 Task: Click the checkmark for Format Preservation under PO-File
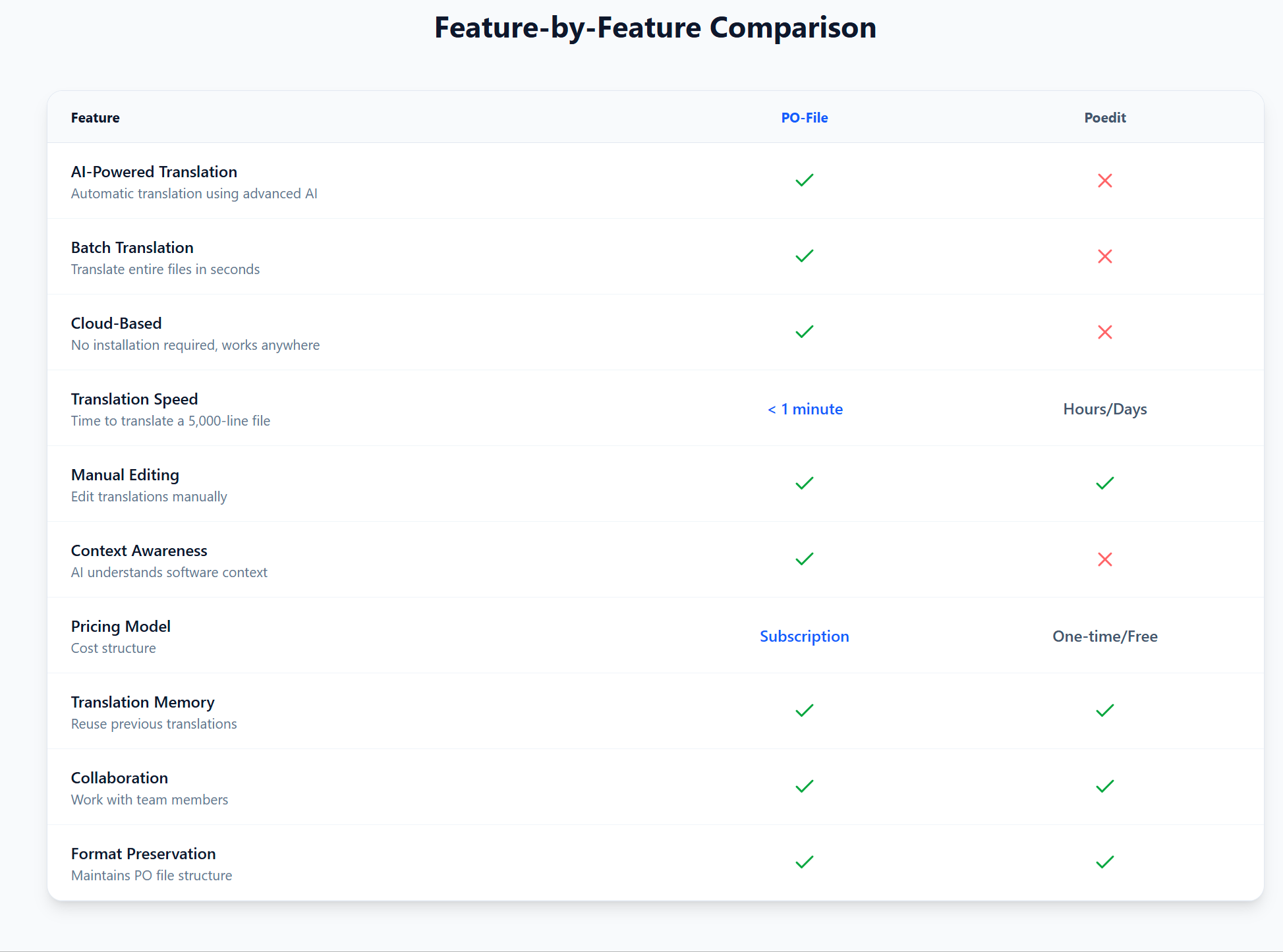pos(804,862)
